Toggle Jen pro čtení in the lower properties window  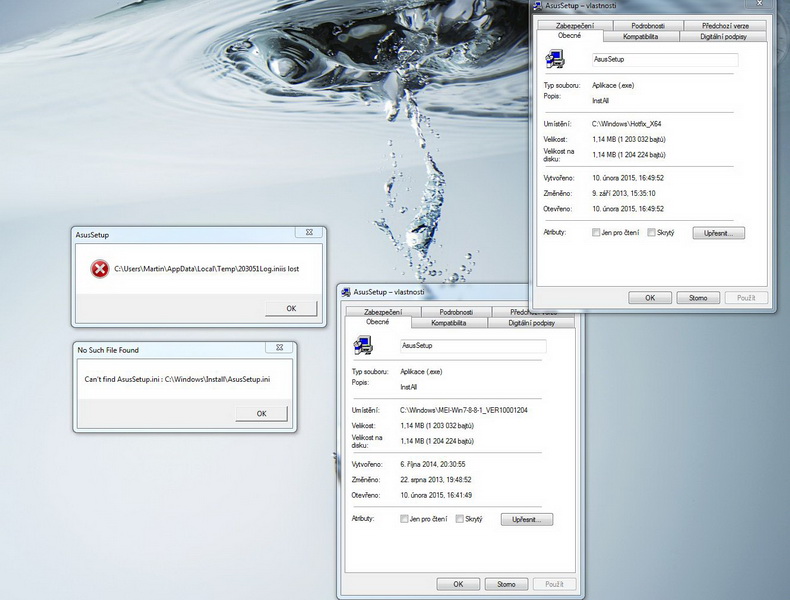click(424, 519)
